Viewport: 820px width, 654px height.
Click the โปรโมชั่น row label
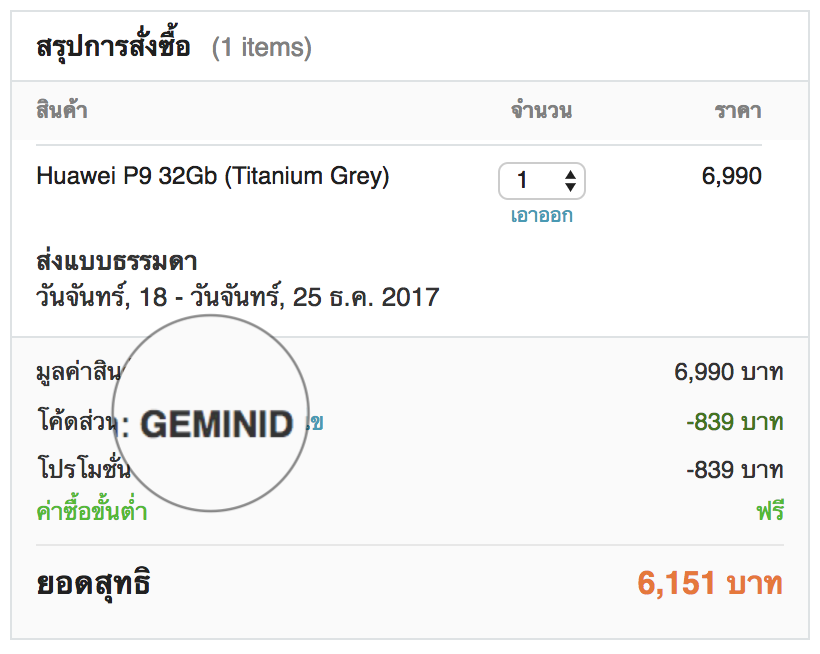tap(83, 469)
